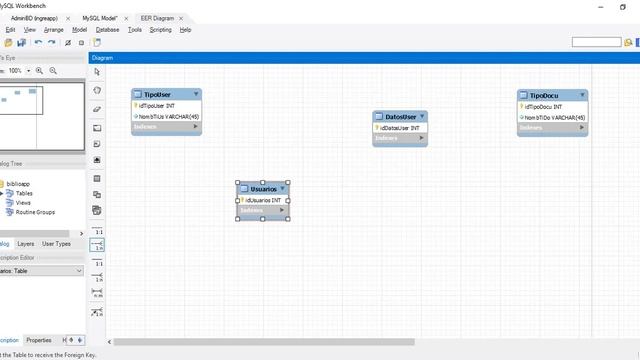Click the Bird's Eye minimap thumbnail
Screen dimensions: 640x360
point(42,117)
